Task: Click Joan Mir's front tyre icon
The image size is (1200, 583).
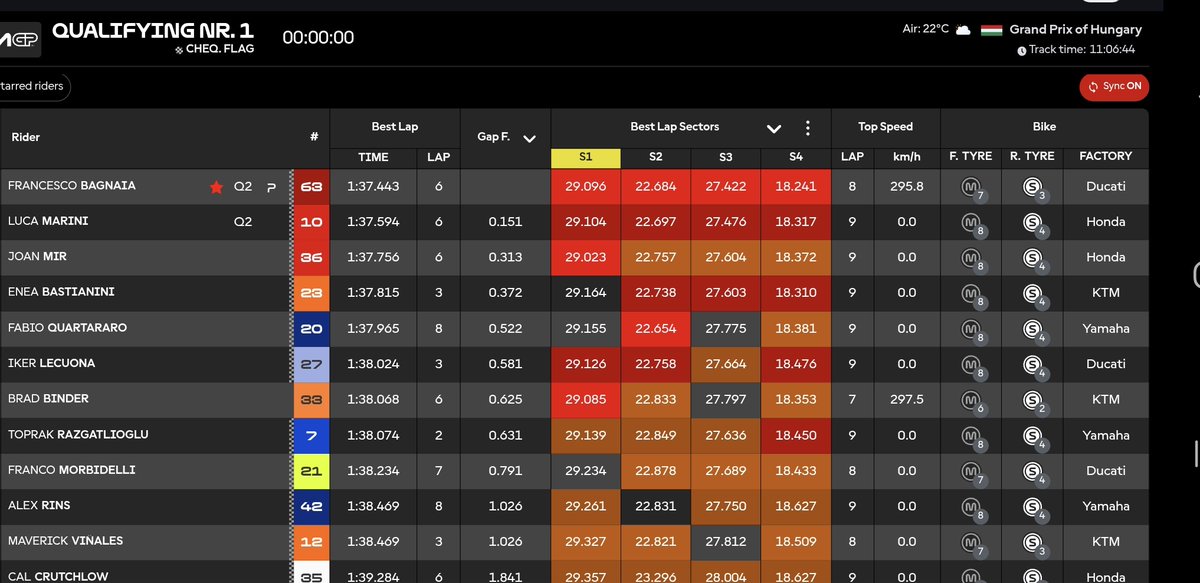Action: (972, 259)
